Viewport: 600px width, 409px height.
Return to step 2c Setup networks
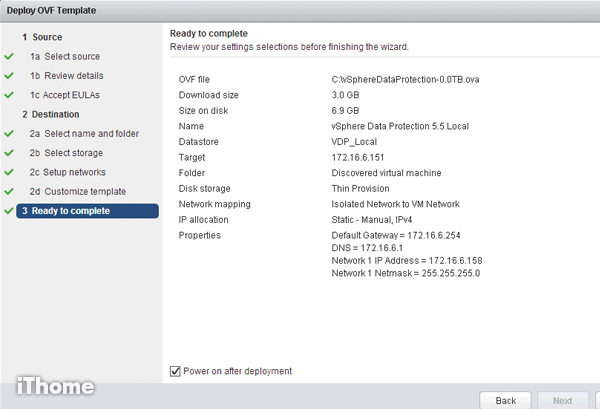point(70,172)
